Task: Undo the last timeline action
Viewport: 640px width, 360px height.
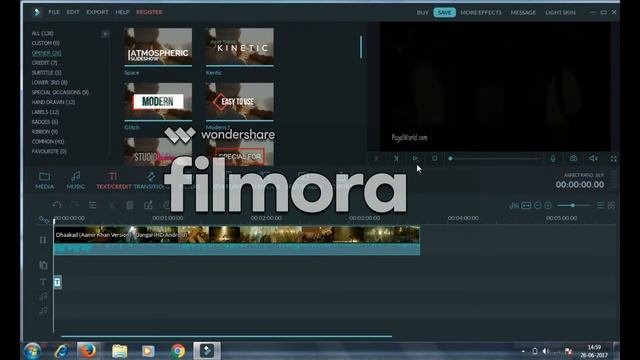Action: (57, 205)
